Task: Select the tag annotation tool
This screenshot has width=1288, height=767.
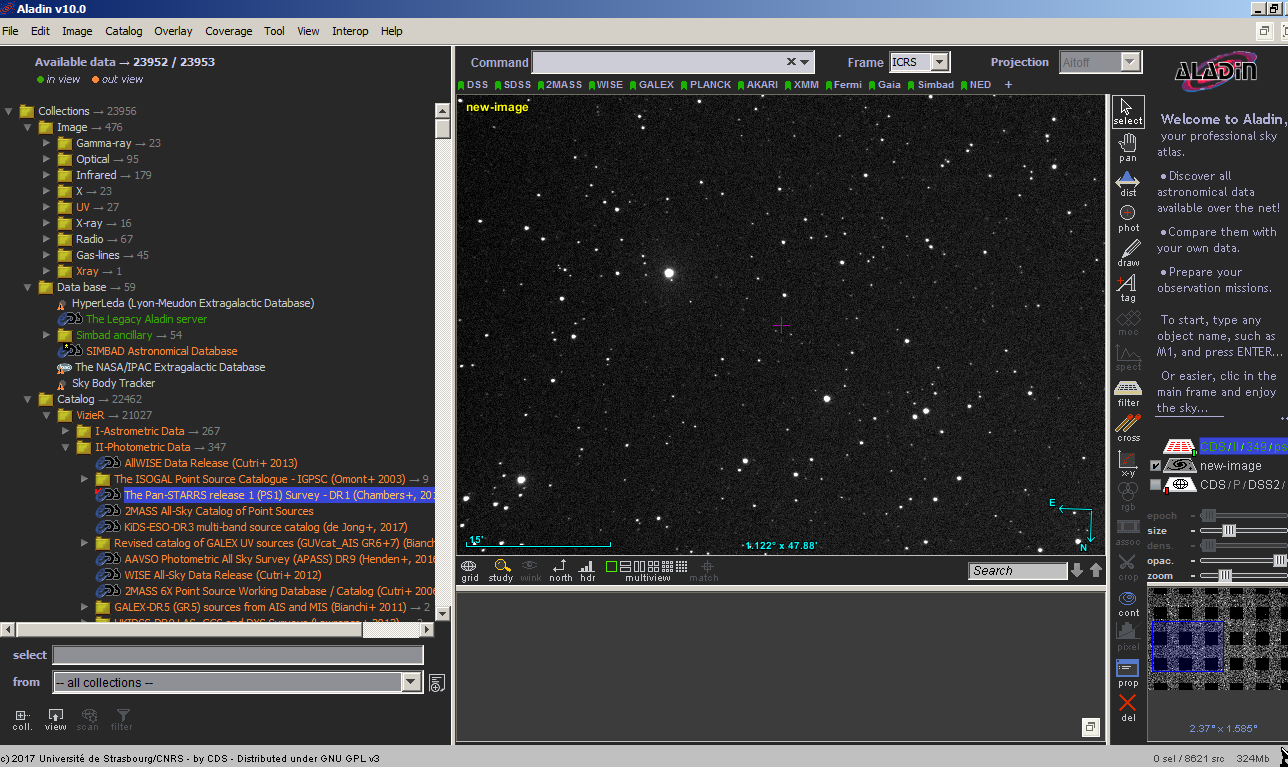Action: [x=1128, y=288]
